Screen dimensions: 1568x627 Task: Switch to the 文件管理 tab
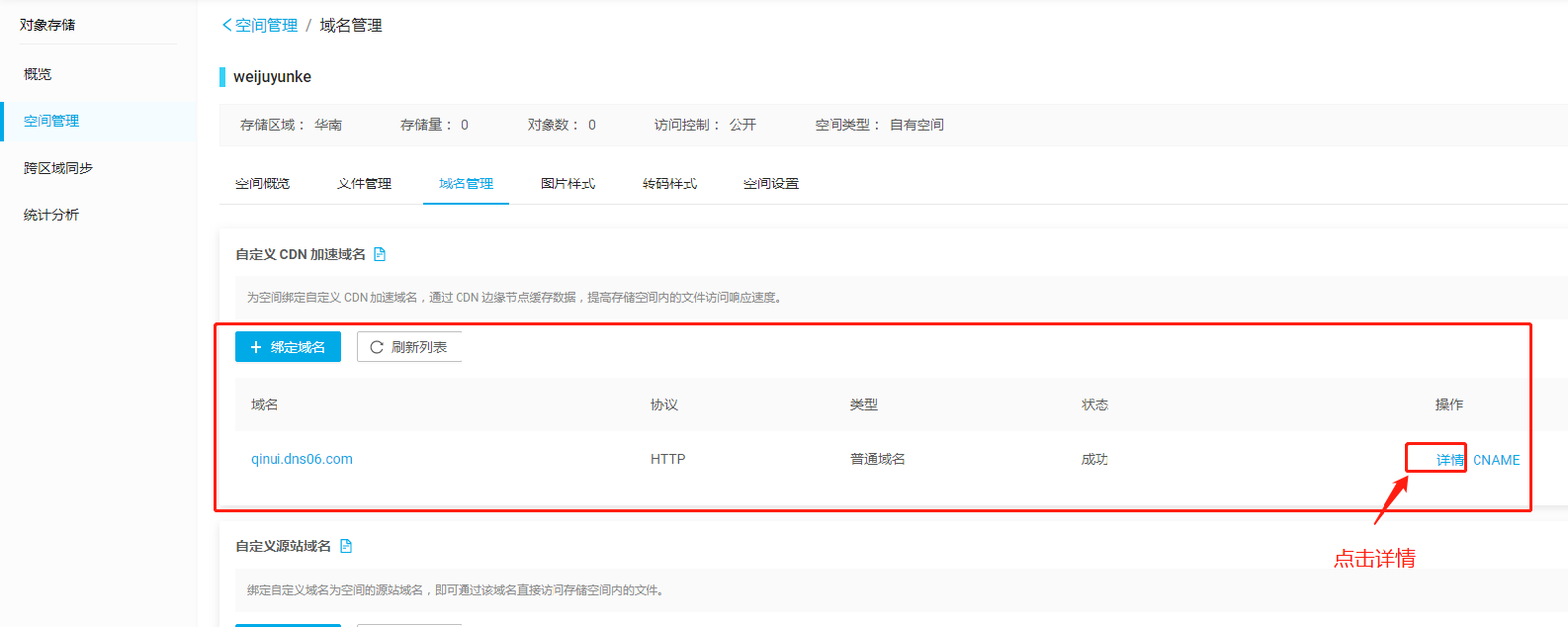(x=365, y=184)
